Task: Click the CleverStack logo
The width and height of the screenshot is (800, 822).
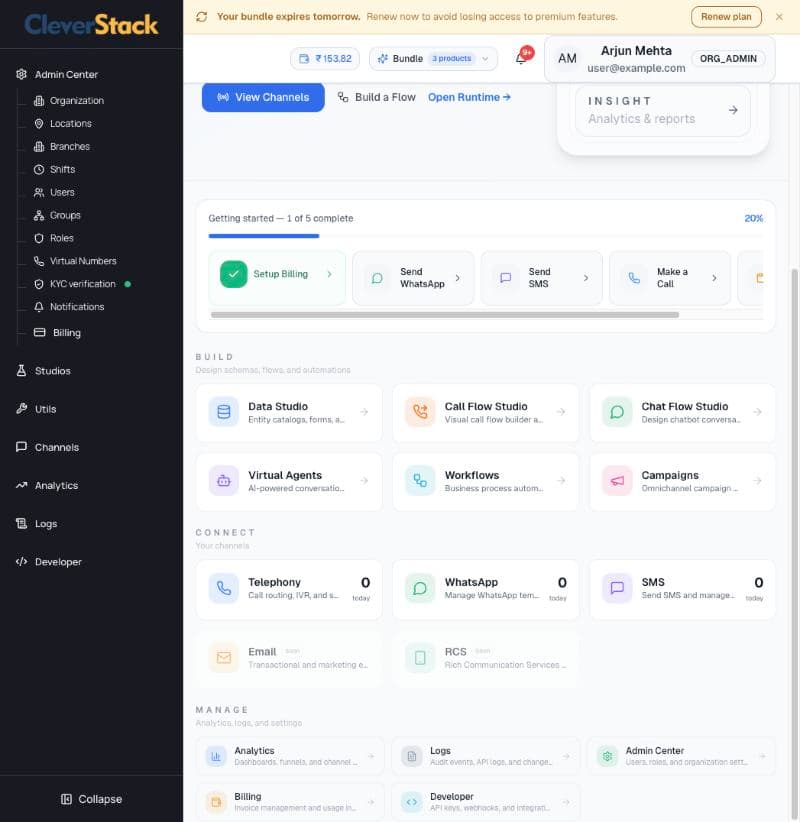Action: point(91,25)
